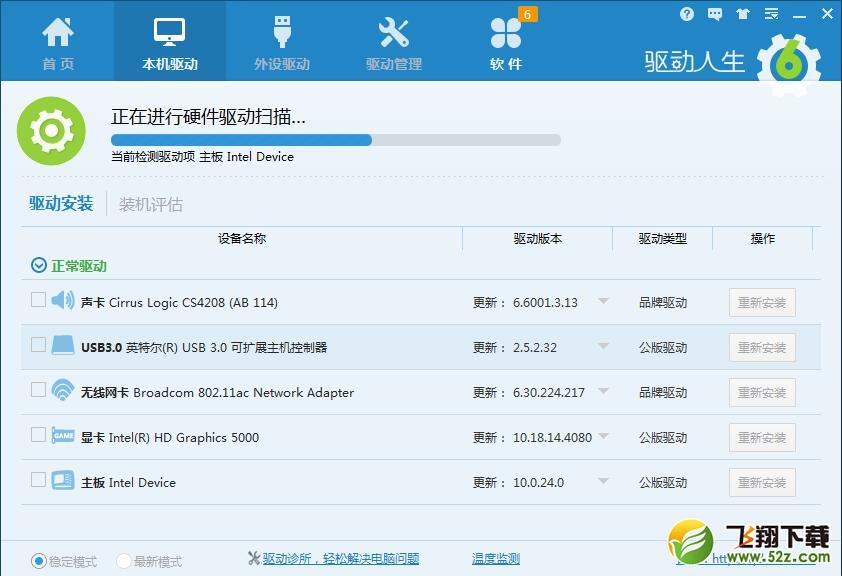The image size is (842, 576).
Task: Switch to the 装机评估 tab
Action: pyautogui.click(x=151, y=205)
